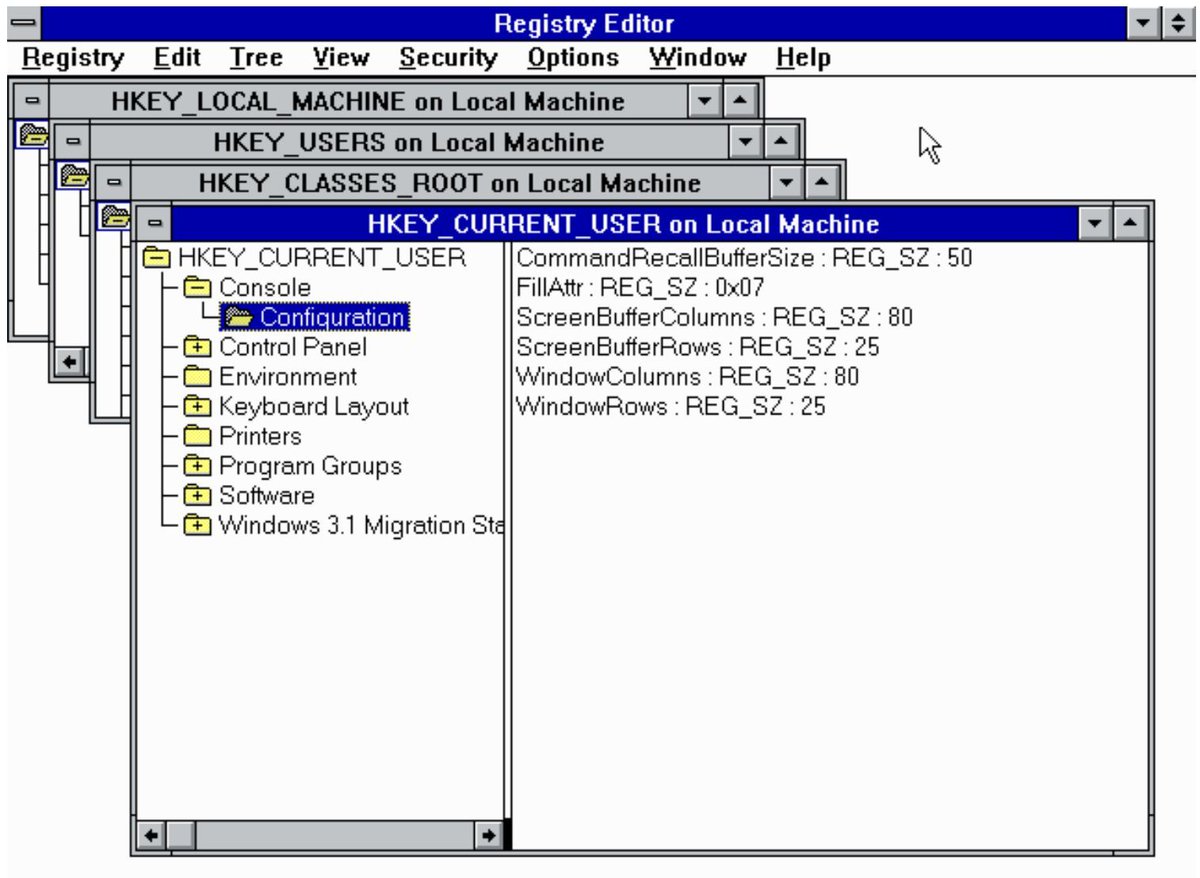Activate the HKEY_USERS window title bar
Screen dimensions: 1200x878
tap(409, 142)
